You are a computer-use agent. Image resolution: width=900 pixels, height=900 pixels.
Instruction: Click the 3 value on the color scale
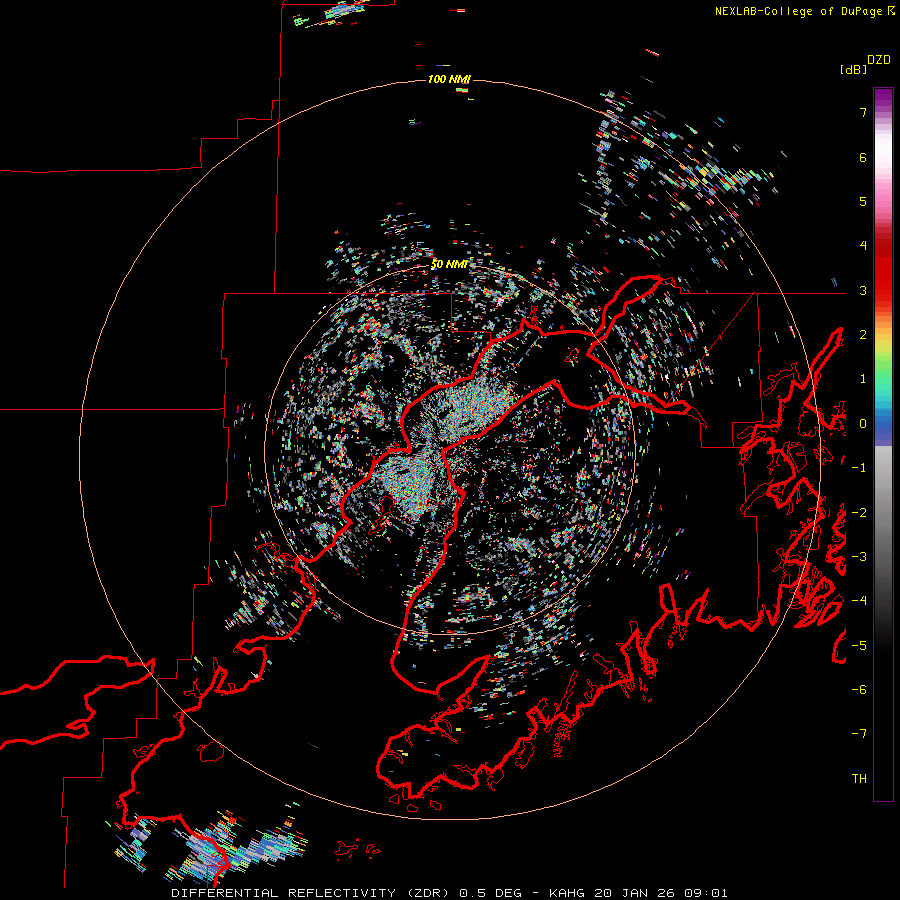click(x=863, y=290)
